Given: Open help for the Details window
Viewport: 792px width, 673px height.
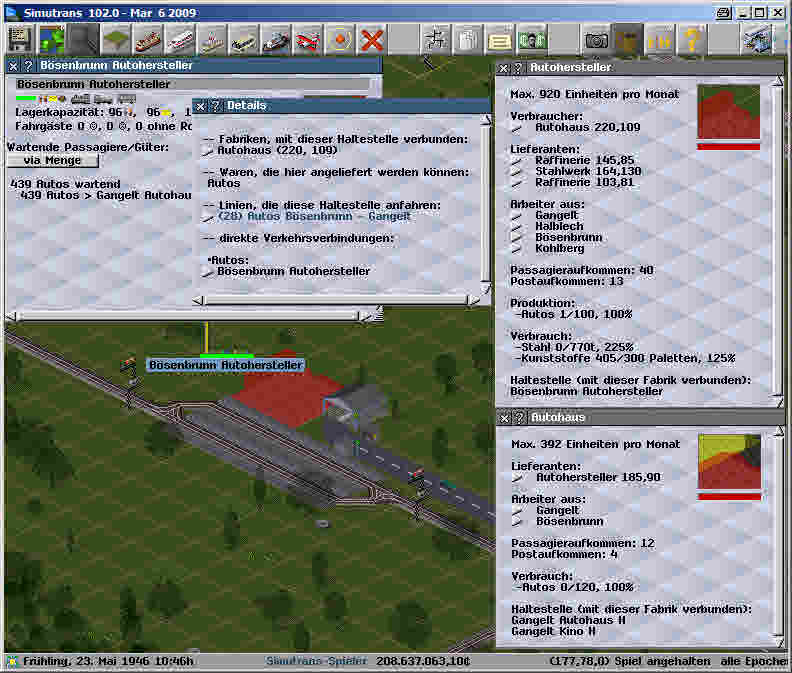Looking at the screenshot, I should (x=214, y=105).
